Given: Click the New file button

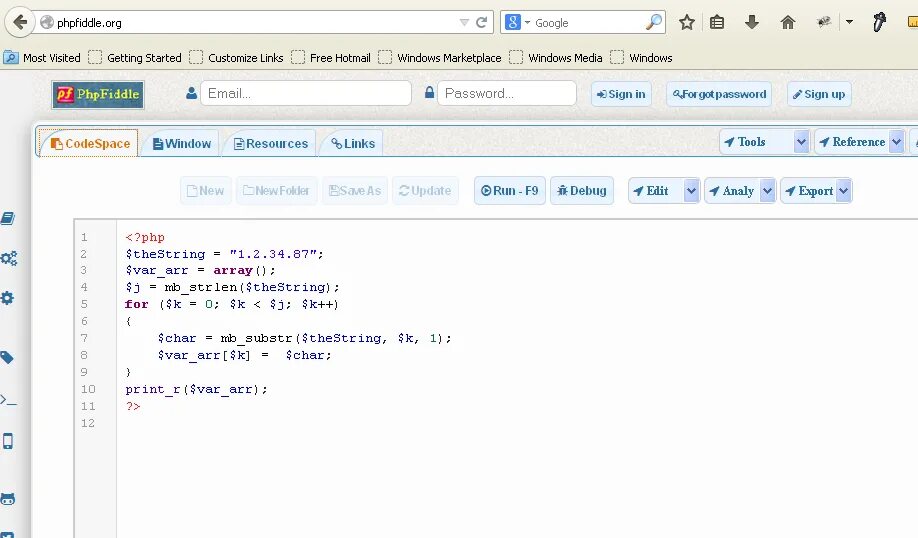Looking at the screenshot, I should point(205,191).
